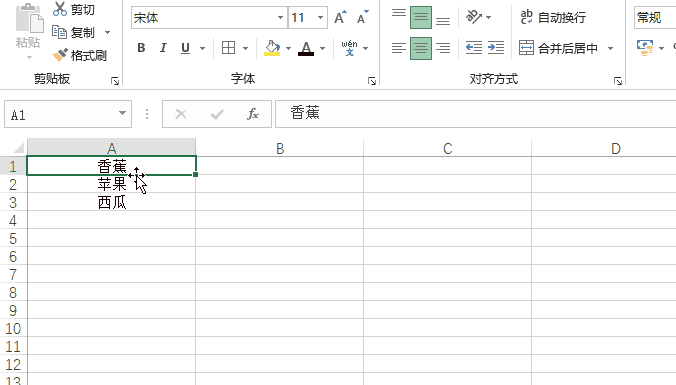Open the font name dropdown showing 宋体
Screen dimensions: 676x385
[x=280, y=18]
